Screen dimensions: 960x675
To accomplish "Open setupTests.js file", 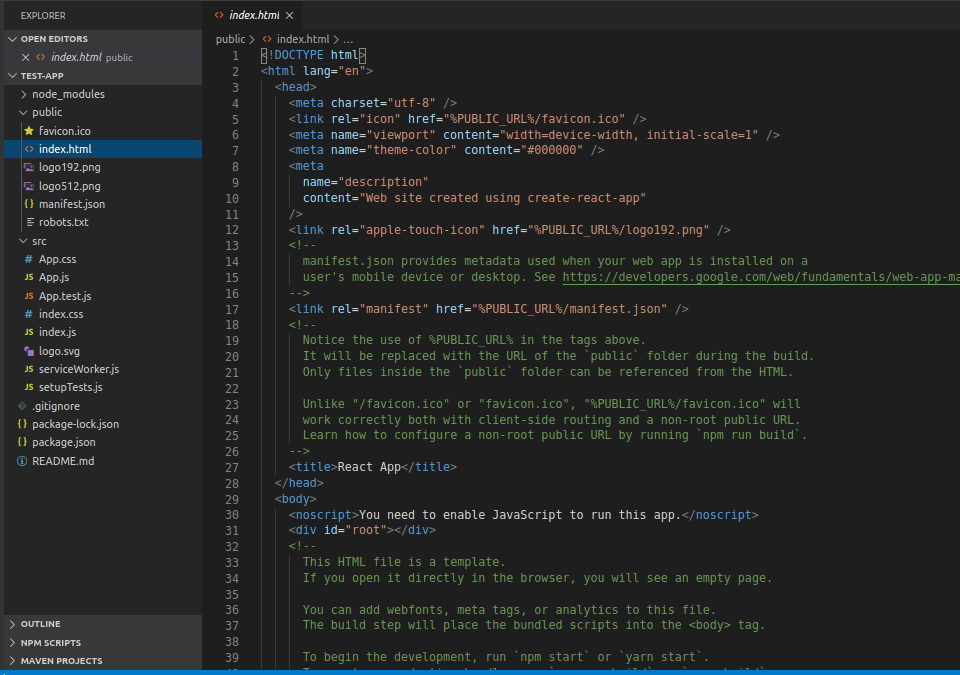I will click(71, 387).
